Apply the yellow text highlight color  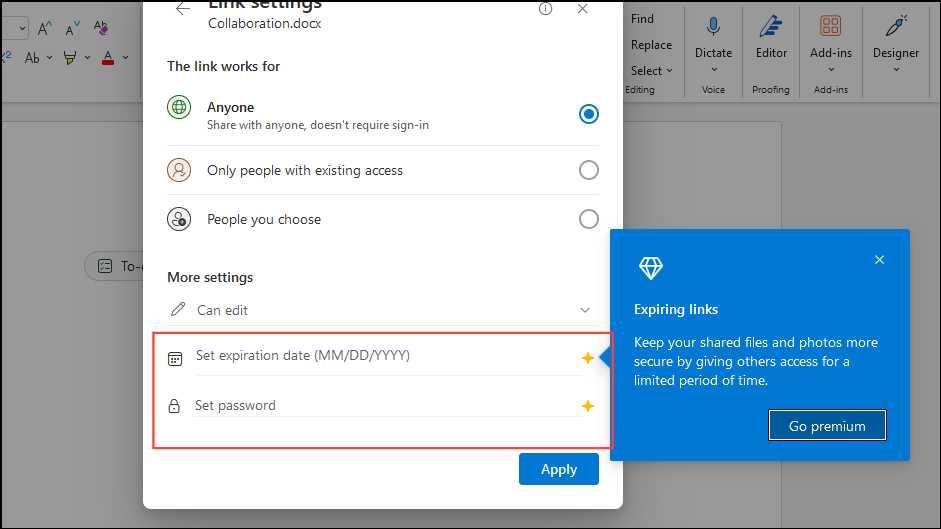(70, 58)
